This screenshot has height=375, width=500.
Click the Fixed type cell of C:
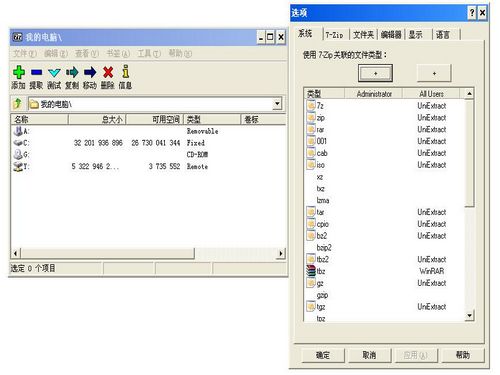(x=196, y=143)
